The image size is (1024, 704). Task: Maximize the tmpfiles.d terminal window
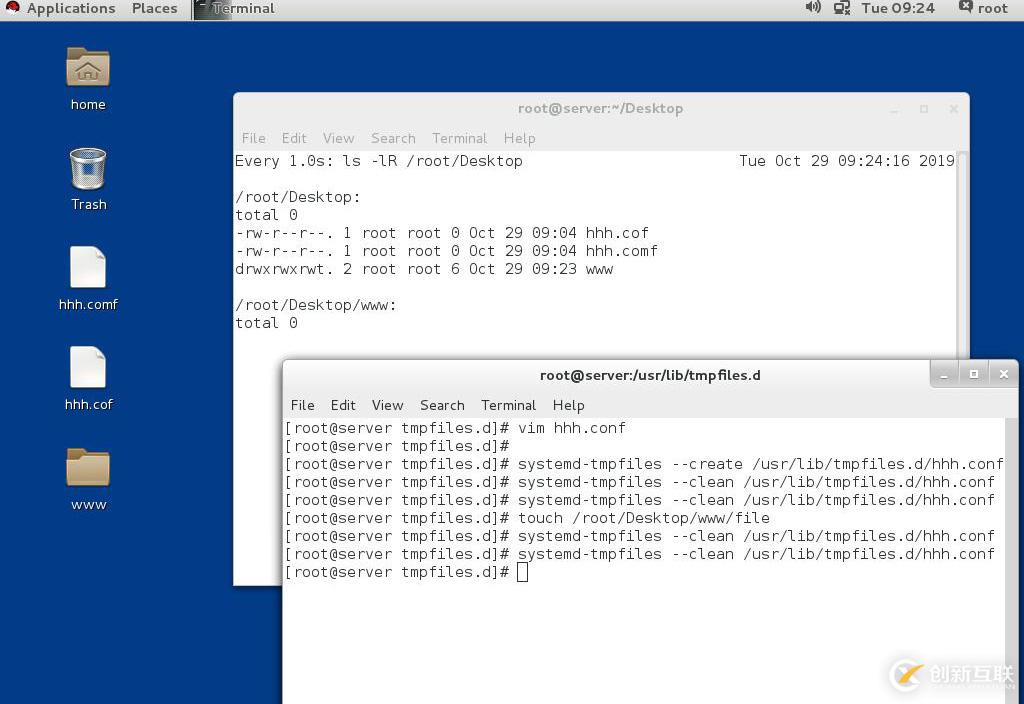[x=974, y=374]
